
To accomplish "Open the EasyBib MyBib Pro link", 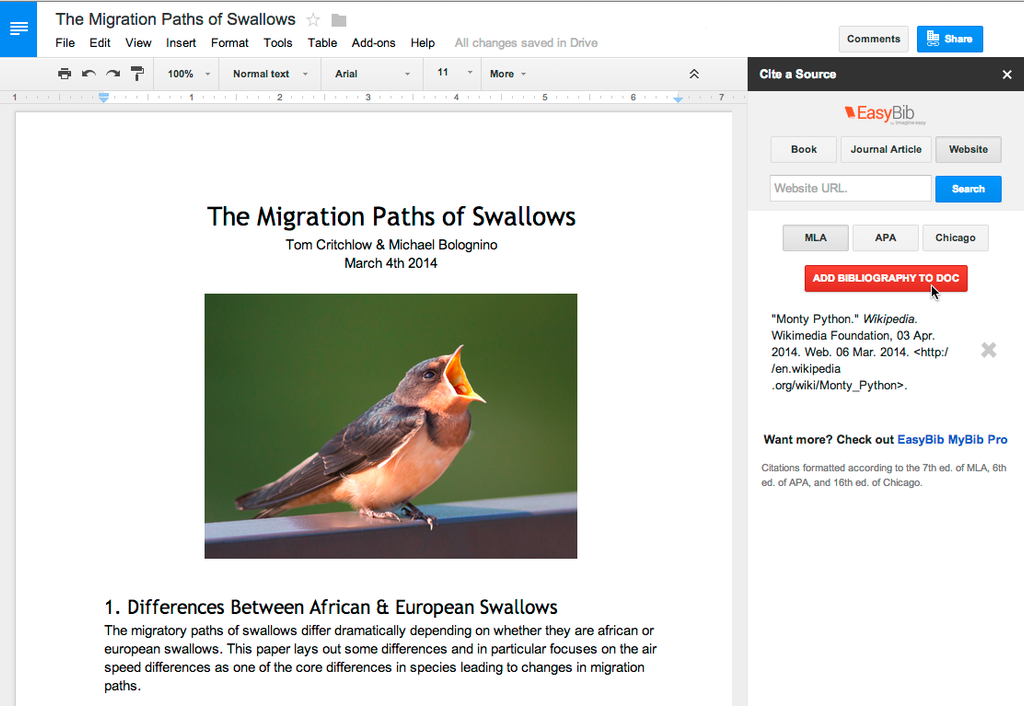I will [x=952, y=440].
